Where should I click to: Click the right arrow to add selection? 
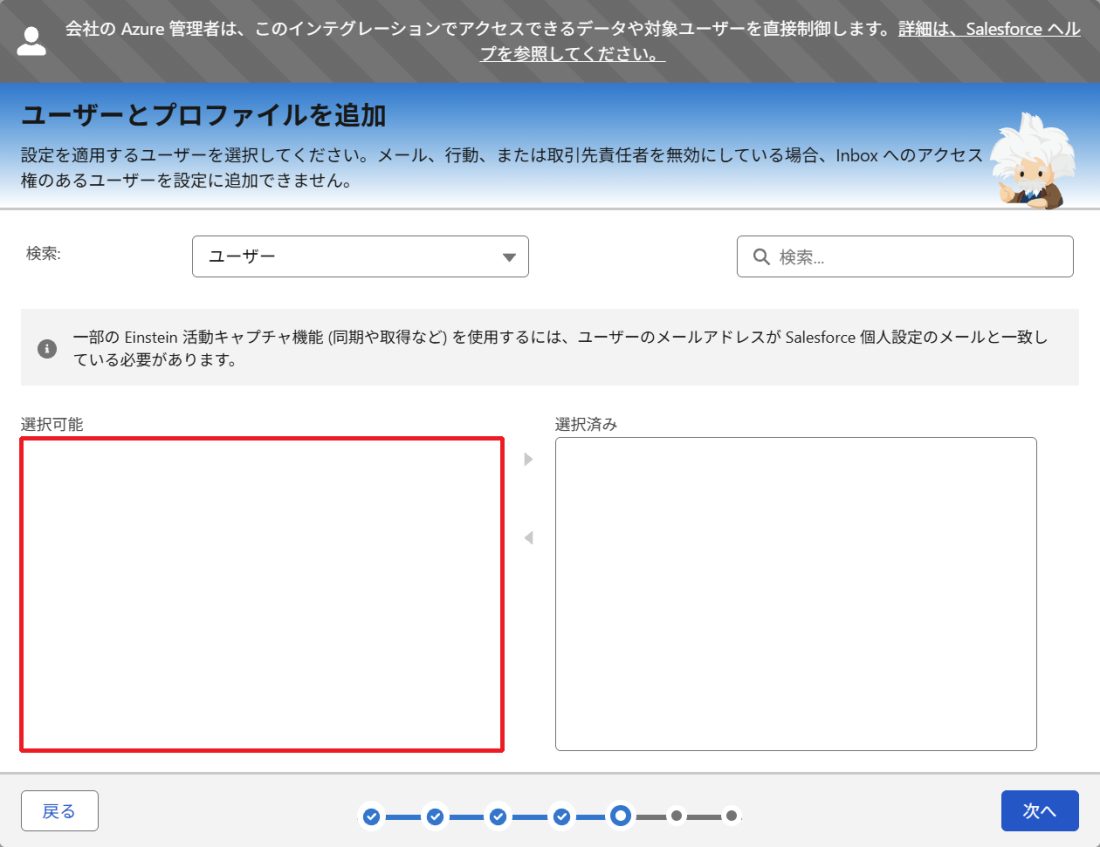pos(528,459)
